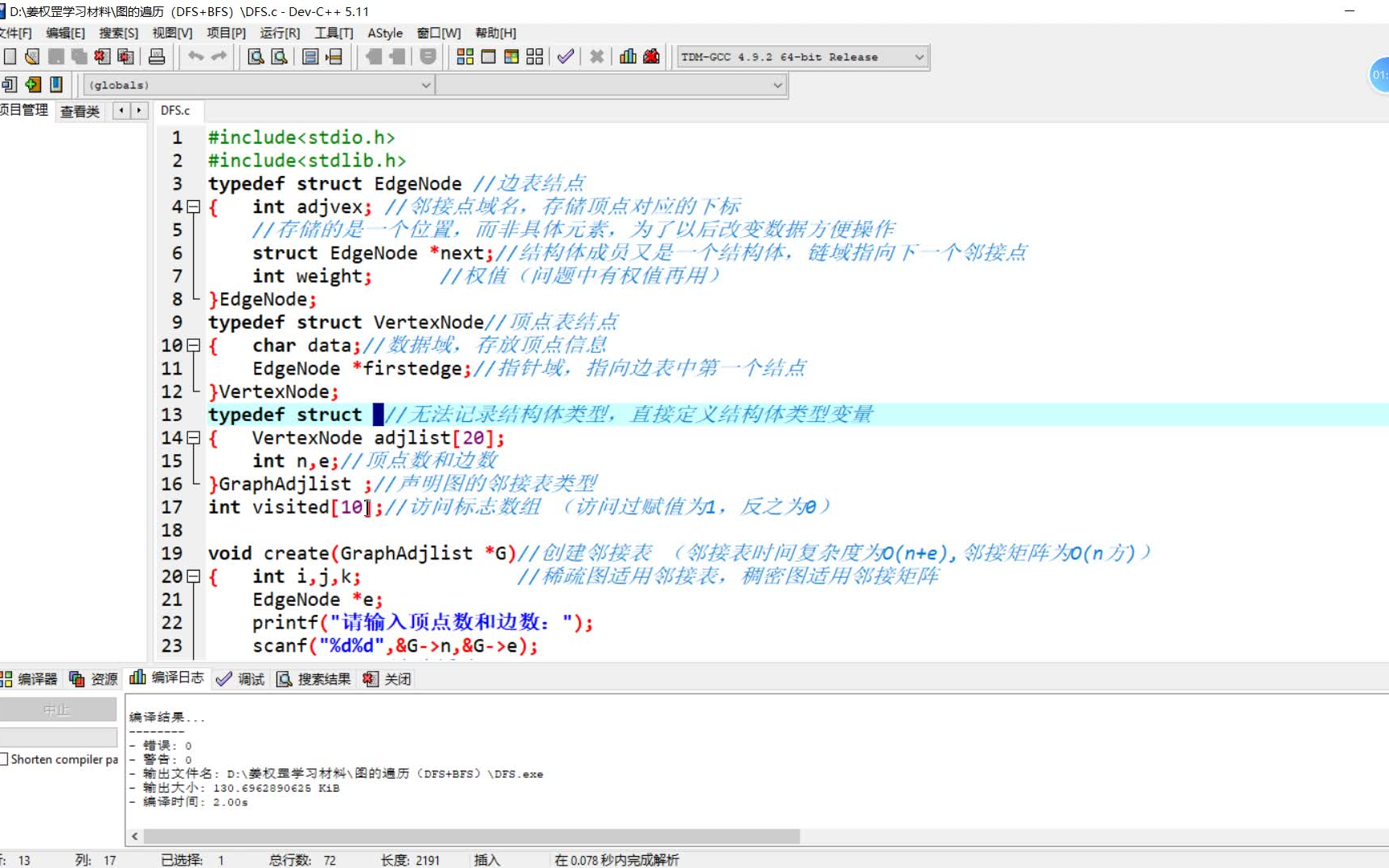Switch to 调试 bottom tab

pyautogui.click(x=241, y=679)
